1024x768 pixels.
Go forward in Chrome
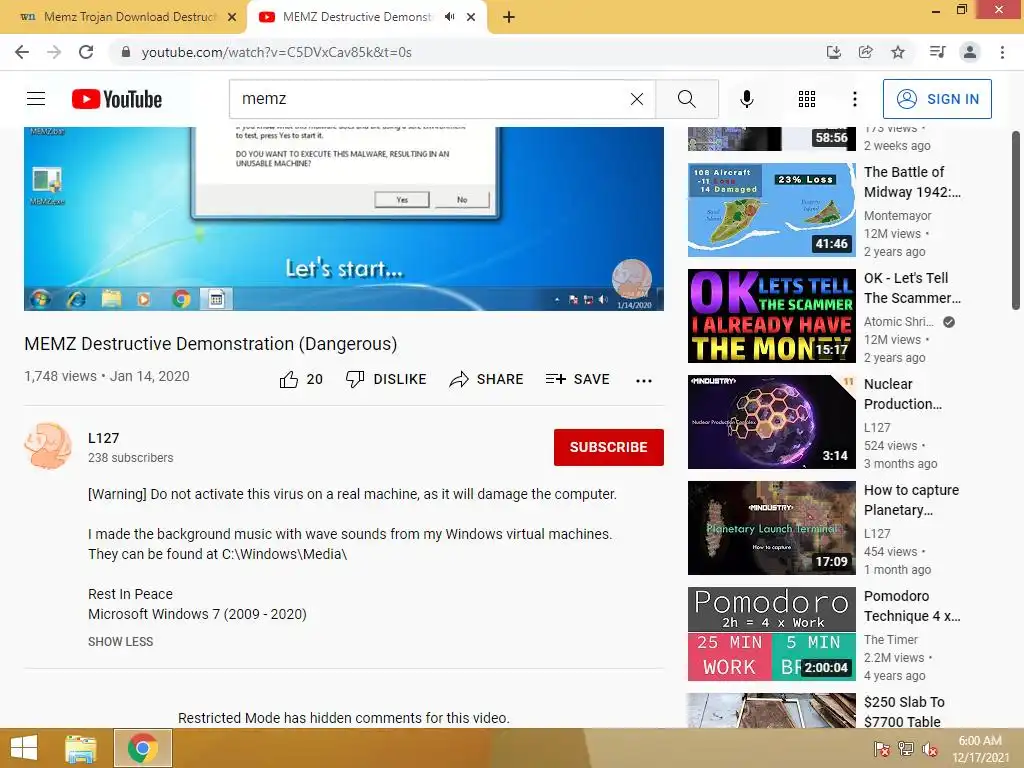point(54,52)
